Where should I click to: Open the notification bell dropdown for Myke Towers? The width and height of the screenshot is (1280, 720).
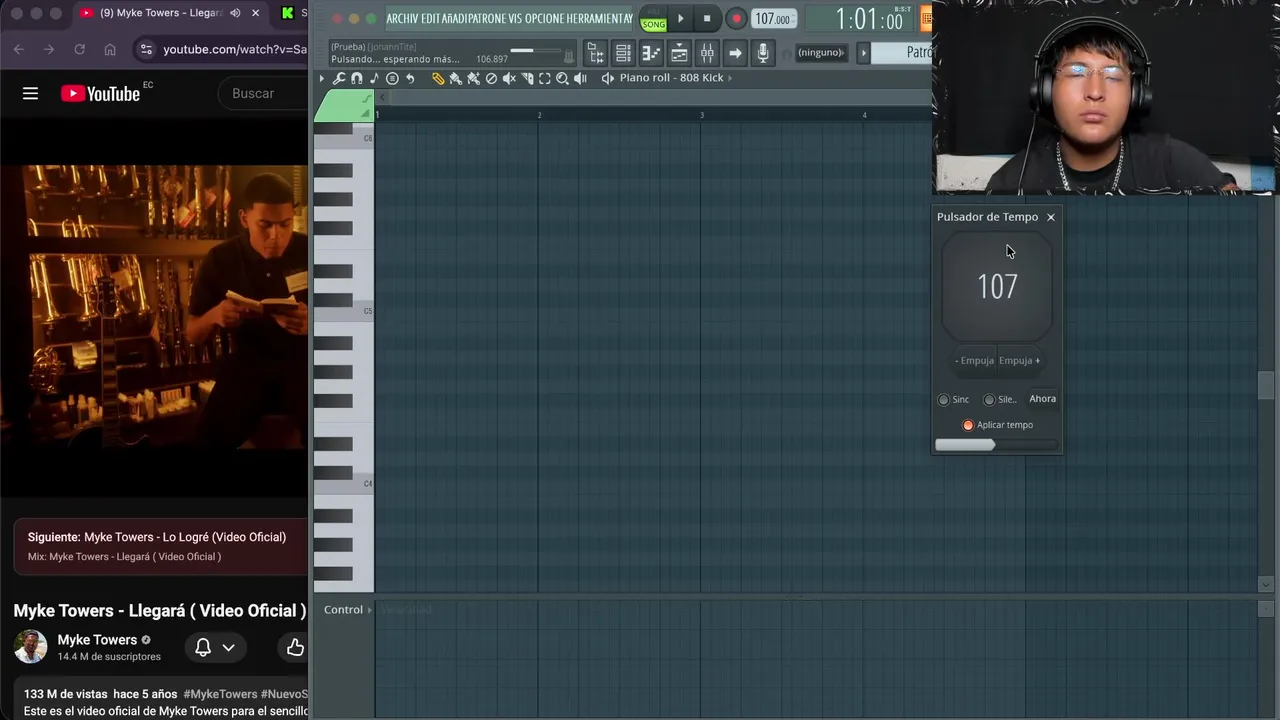pos(215,648)
